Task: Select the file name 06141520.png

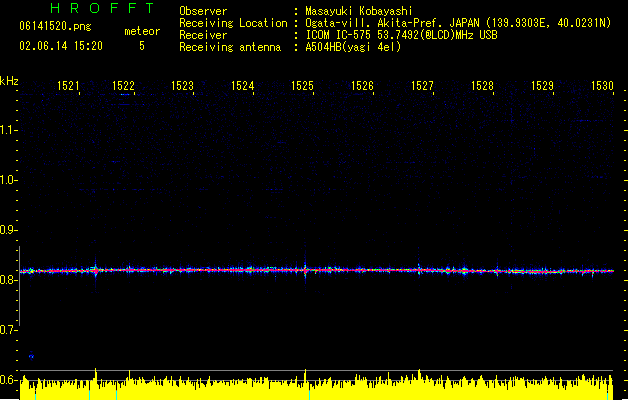Action: (55, 26)
